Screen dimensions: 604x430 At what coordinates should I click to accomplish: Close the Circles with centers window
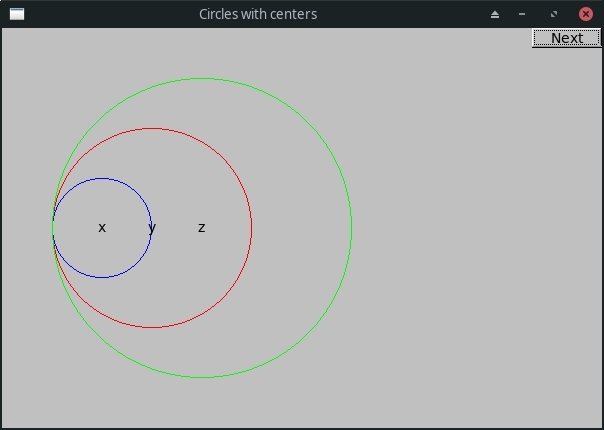point(586,14)
